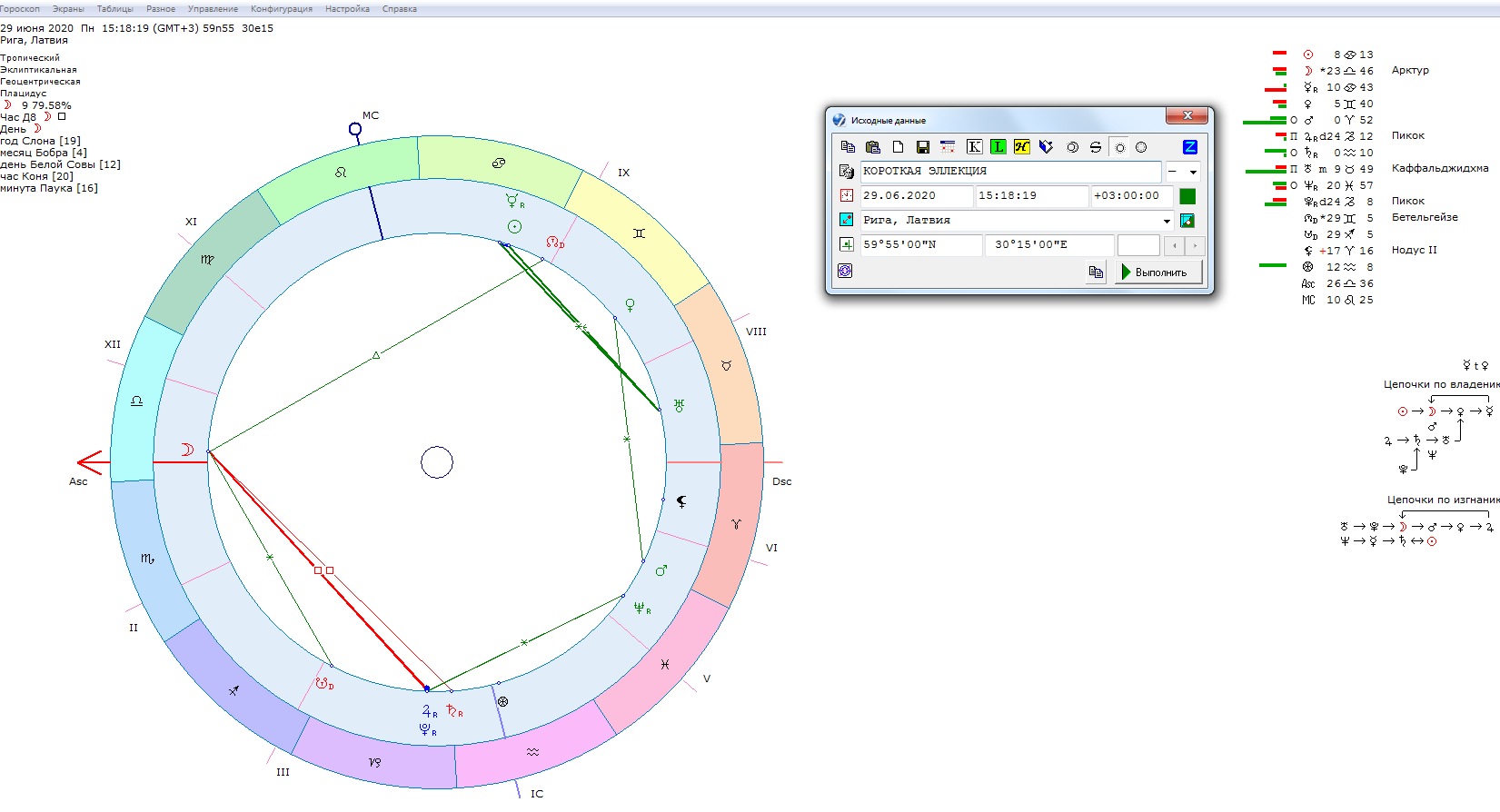Open the map icon right of city field

click(x=1187, y=221)
